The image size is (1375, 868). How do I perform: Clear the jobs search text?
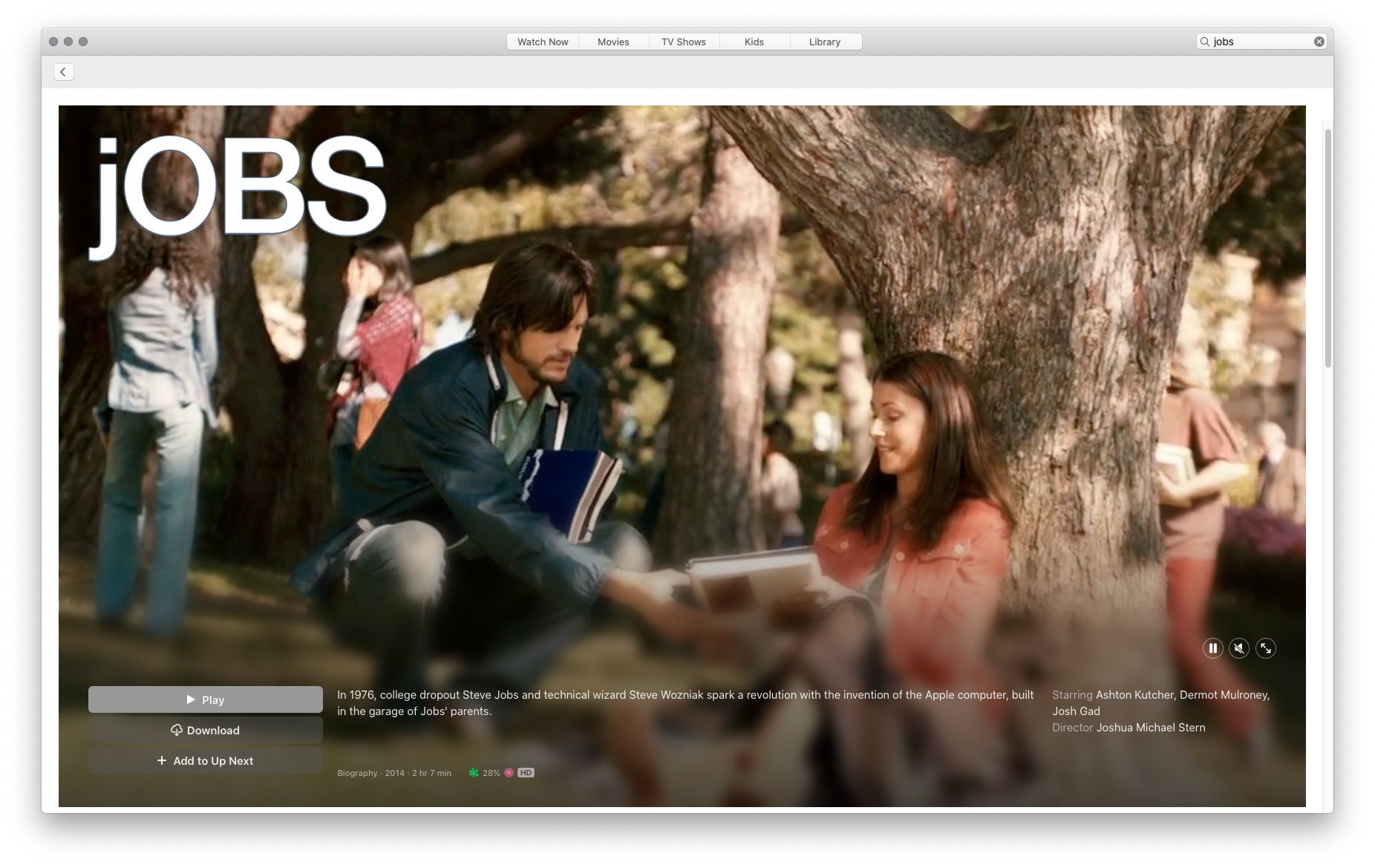tap(1319, 42)
